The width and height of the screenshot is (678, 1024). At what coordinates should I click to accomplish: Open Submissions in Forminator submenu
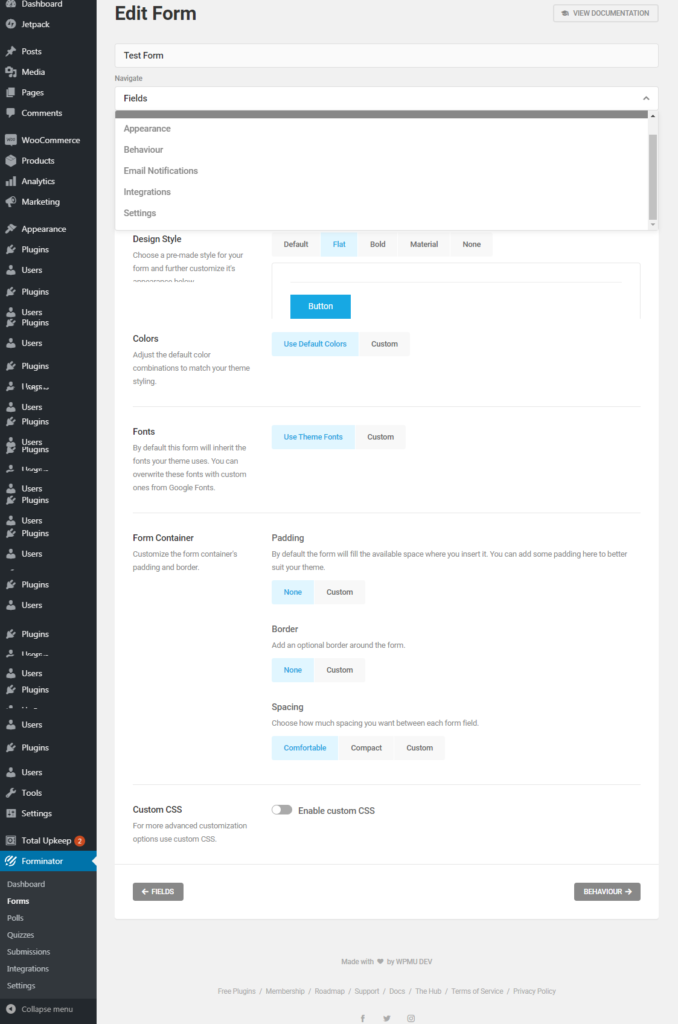[28, 952]
